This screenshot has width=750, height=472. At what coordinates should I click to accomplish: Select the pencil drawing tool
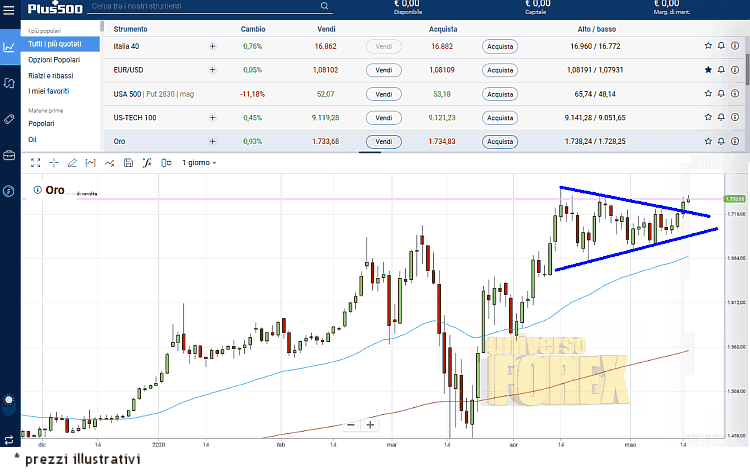coord(73,162)
